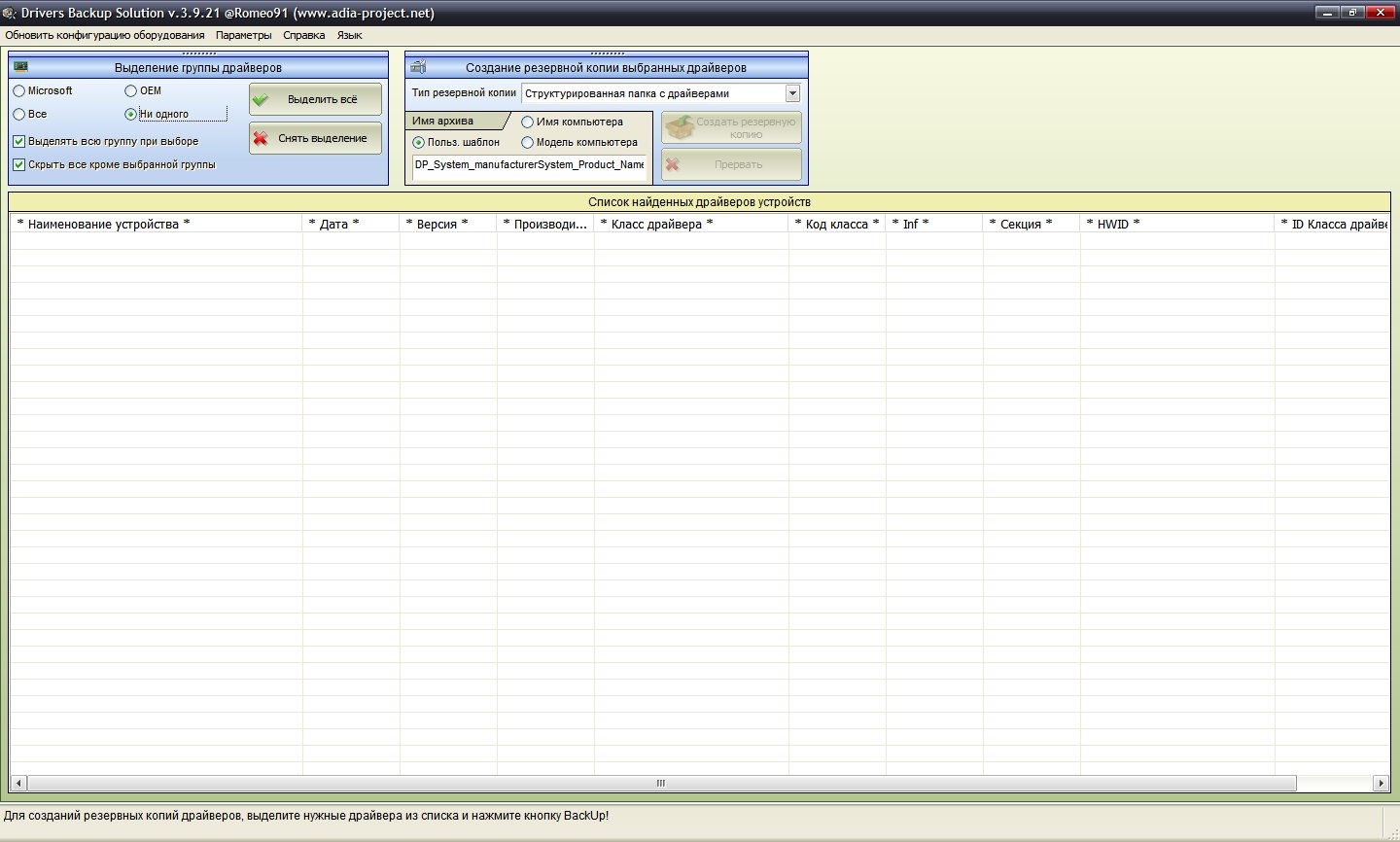Select the Все (All) radio button
1400x842 pixels.
point(19,114)
